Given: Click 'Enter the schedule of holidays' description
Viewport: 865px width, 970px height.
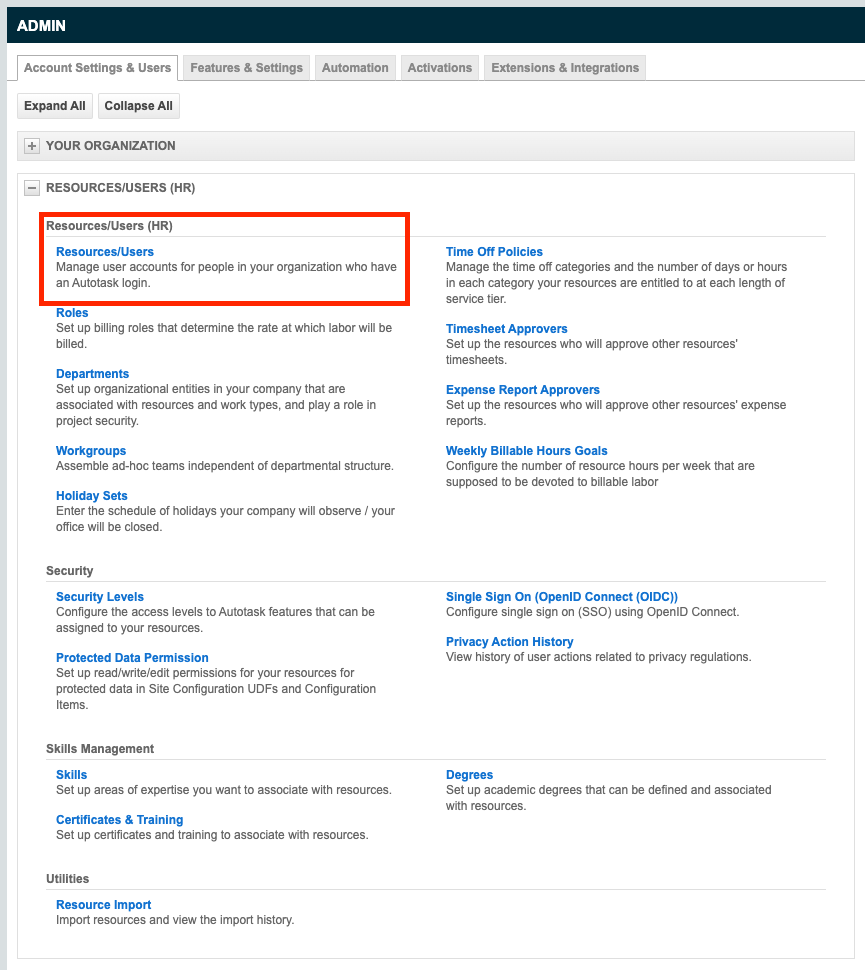Looking at the screenshot, I should pyautogui.click(x=225, y=519).
